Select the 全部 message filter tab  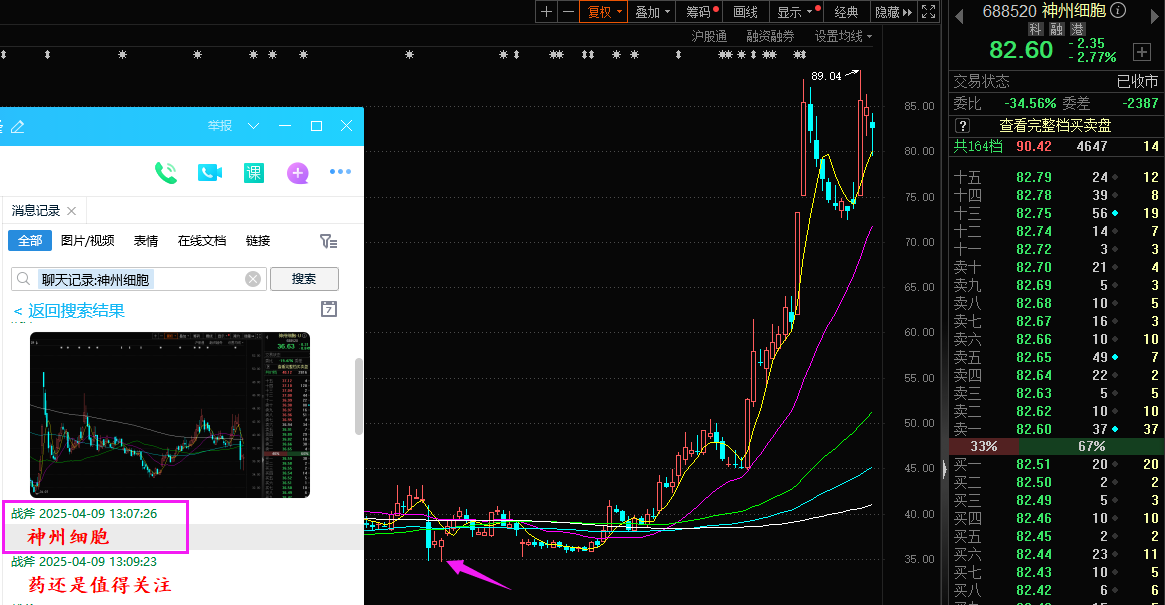tap(30, 241)
